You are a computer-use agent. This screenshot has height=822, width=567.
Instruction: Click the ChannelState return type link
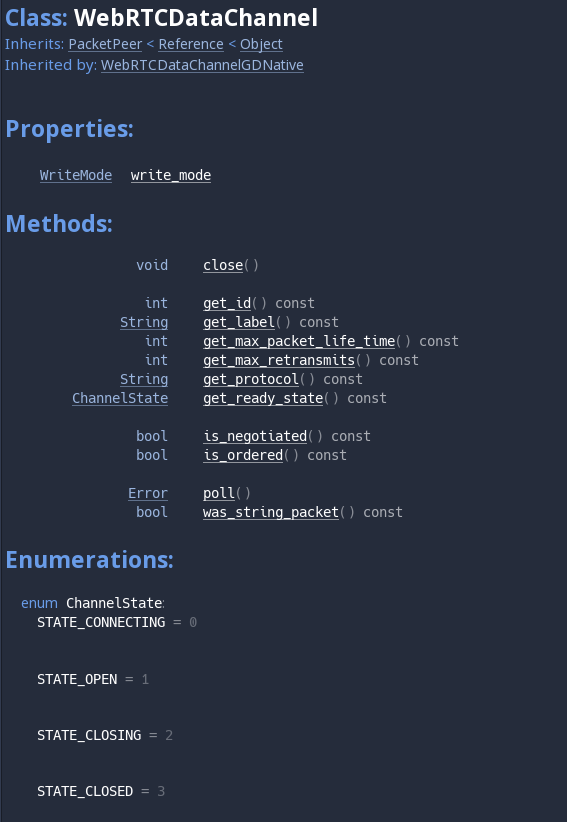point(120,398)
